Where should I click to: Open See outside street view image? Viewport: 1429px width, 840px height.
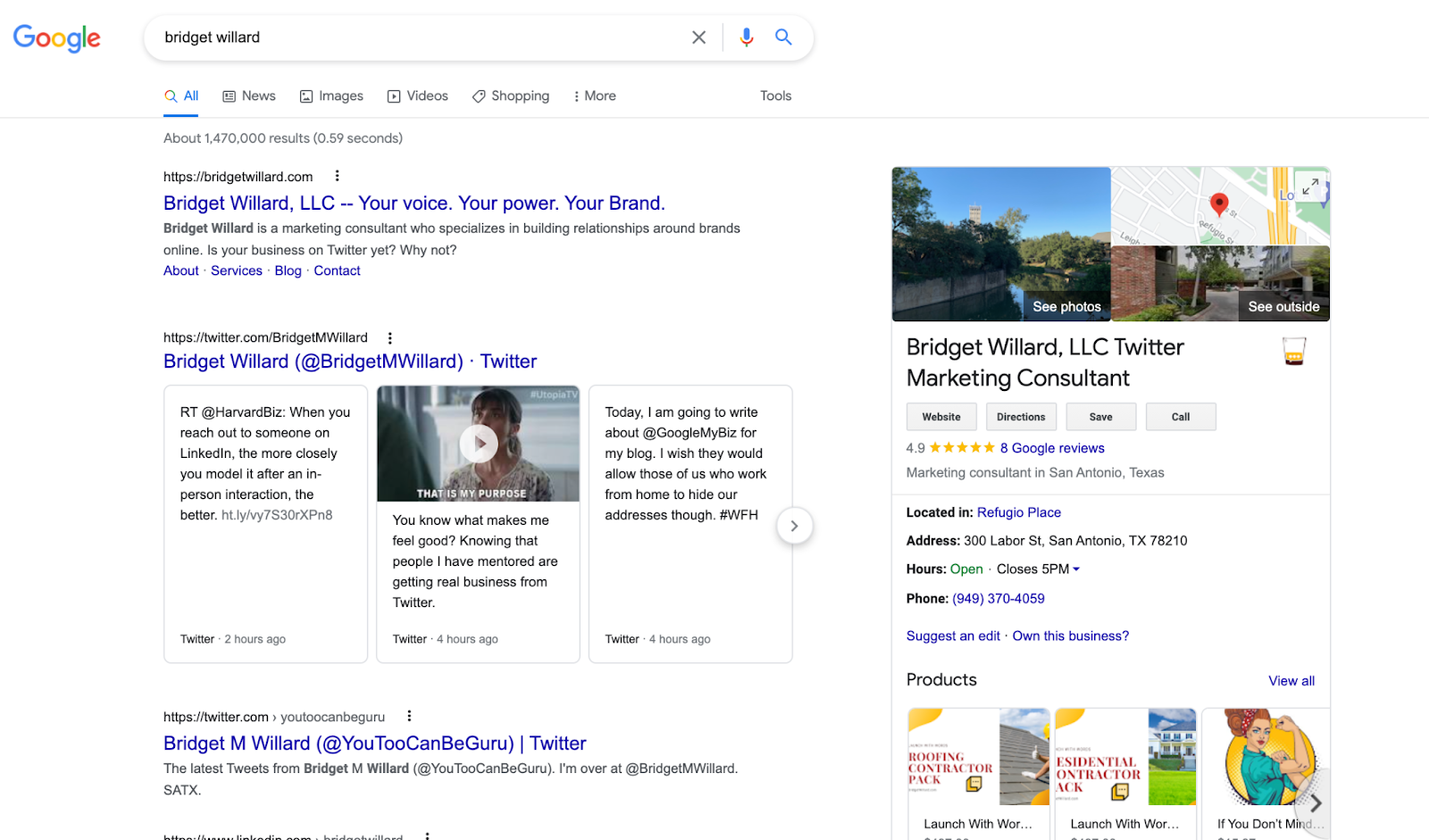pyautogui.click(x=1221, y=283)
